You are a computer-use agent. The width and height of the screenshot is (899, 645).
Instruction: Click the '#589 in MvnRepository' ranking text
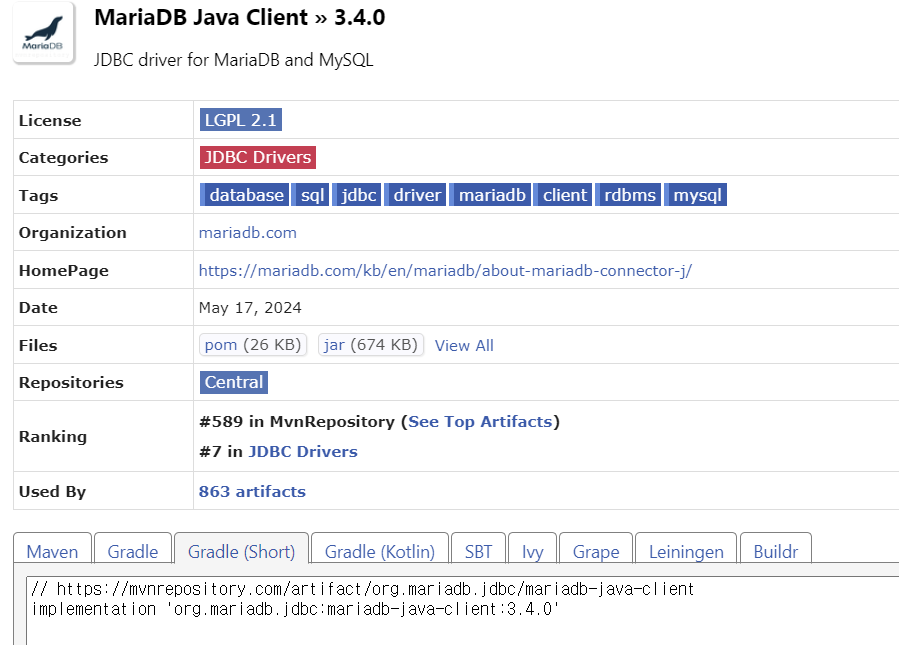tap(297, 421)
